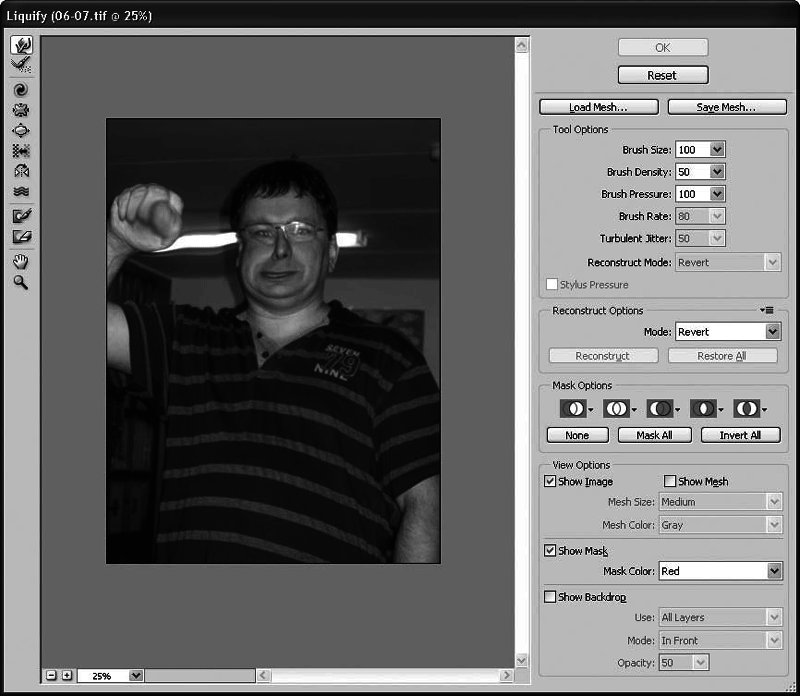Select the Forward Warp tool

(x=21, y=45)
